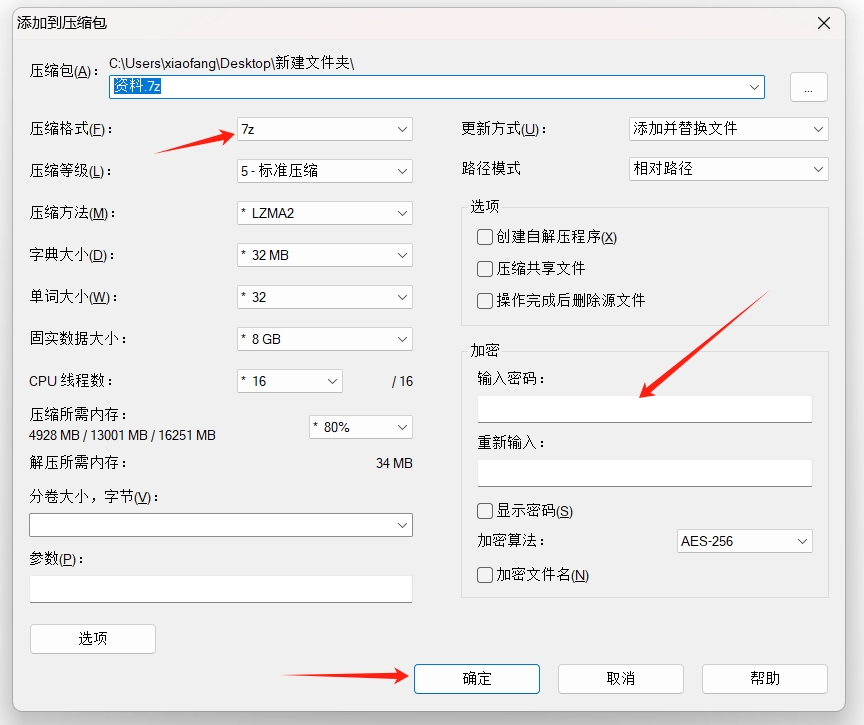Close the 添加到压缩包 dialog
864x725 pixels.
824,23
